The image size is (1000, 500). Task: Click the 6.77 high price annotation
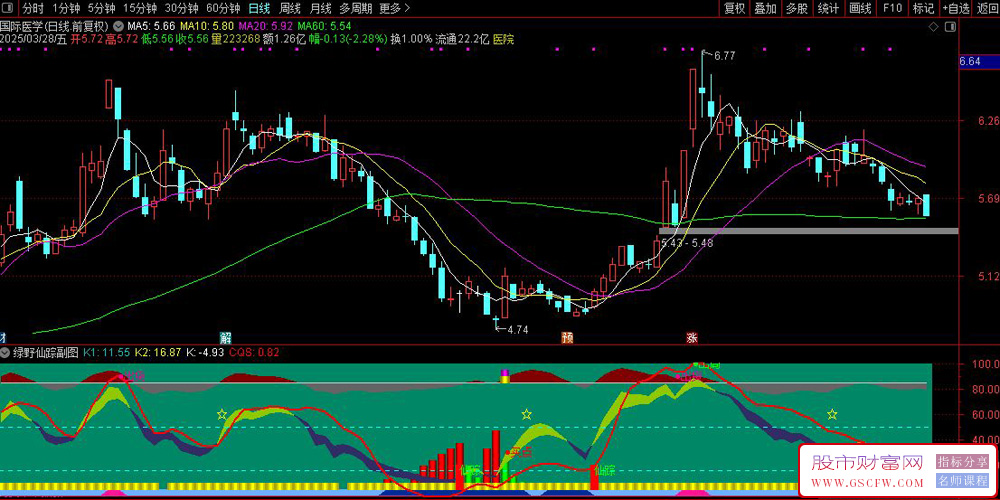(x=724, y=56)
